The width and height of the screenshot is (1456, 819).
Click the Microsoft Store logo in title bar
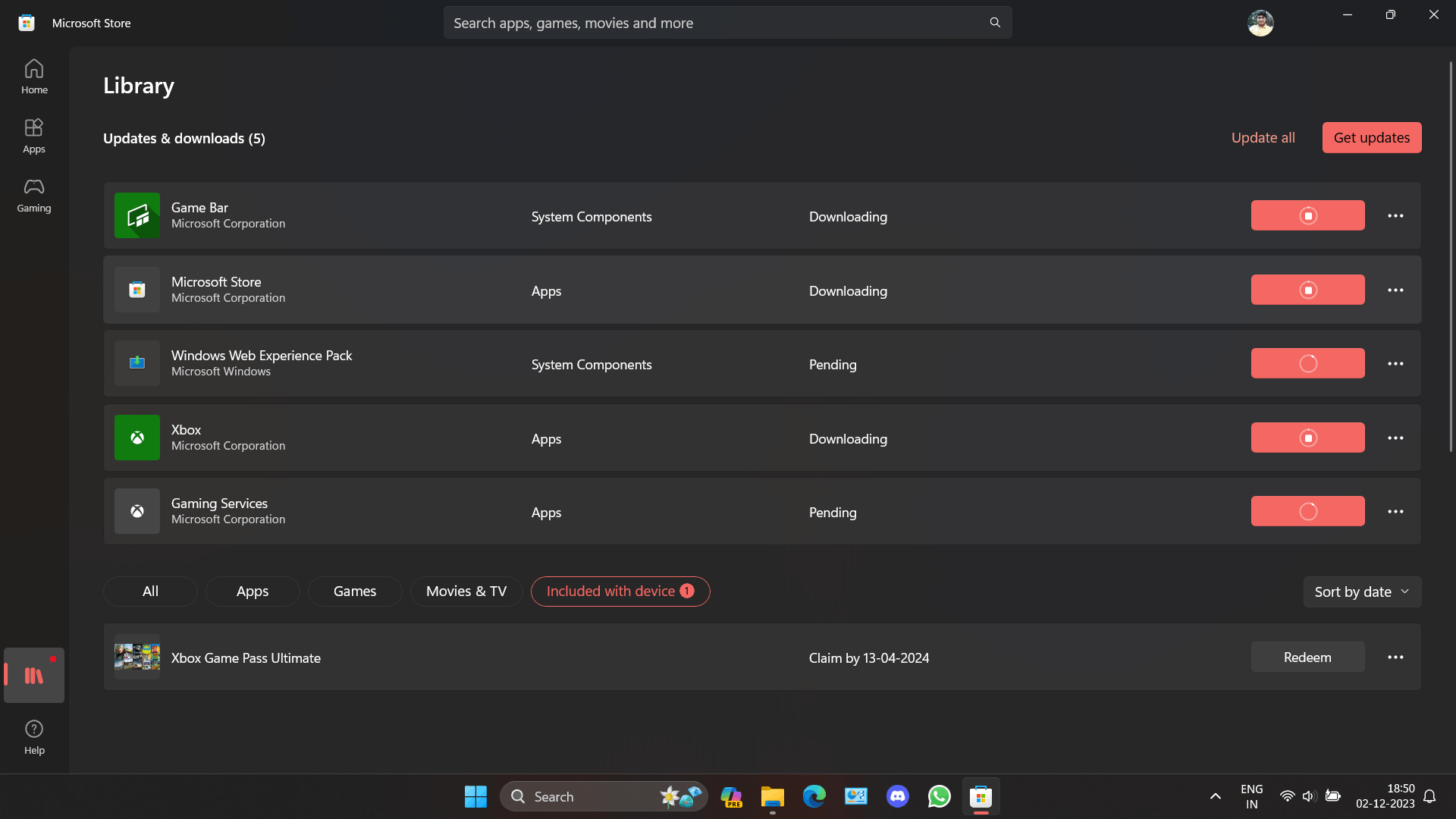(x=27, y=23)
